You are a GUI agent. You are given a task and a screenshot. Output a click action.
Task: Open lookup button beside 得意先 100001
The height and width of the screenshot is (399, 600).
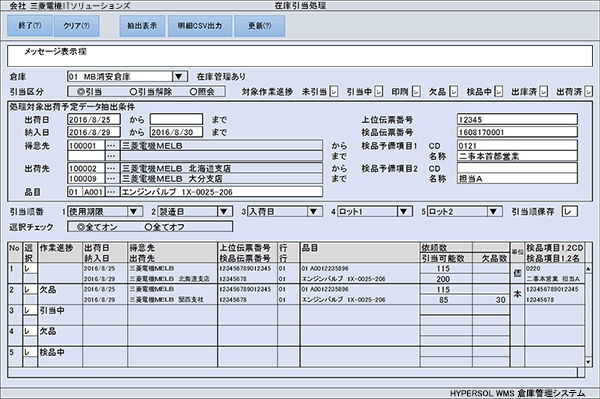(x=111, y=146)
